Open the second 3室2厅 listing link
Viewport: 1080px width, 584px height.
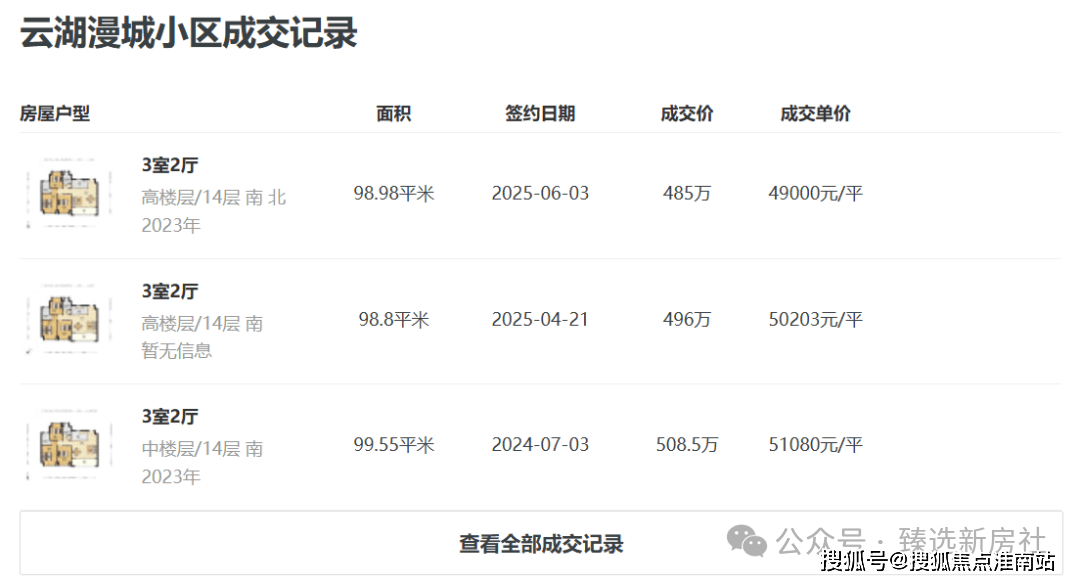(x=166, y=291)
